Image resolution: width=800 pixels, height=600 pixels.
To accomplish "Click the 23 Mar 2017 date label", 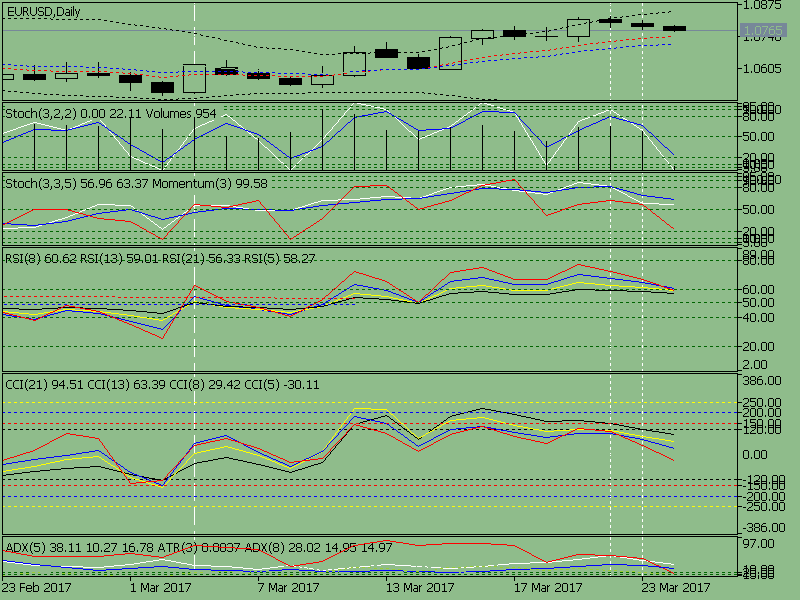I will (x=676, y=588).
